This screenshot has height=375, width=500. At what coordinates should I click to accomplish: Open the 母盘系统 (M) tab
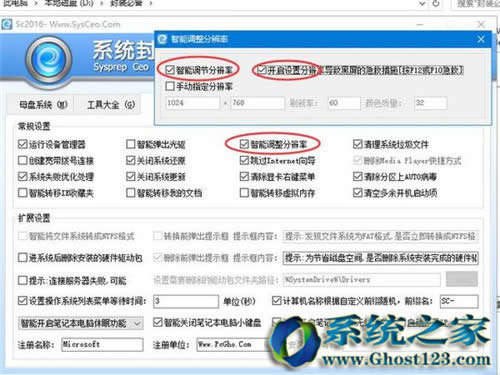[x=43, y=105]
